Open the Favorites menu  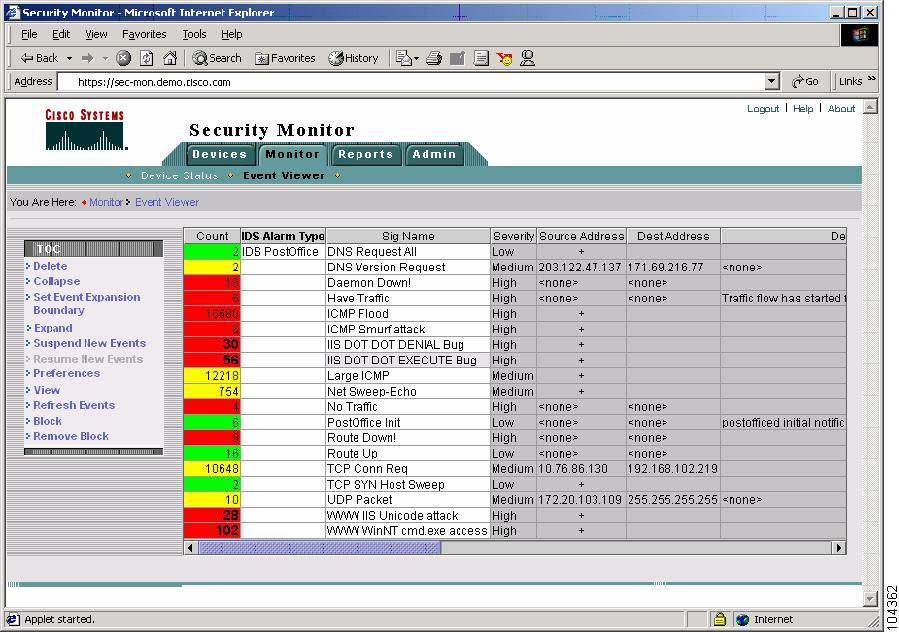click(x=144, y=34)
